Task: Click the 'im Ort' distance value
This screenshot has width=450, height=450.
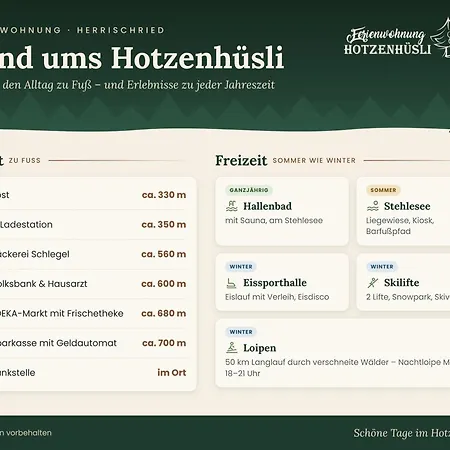Action: 172,373
